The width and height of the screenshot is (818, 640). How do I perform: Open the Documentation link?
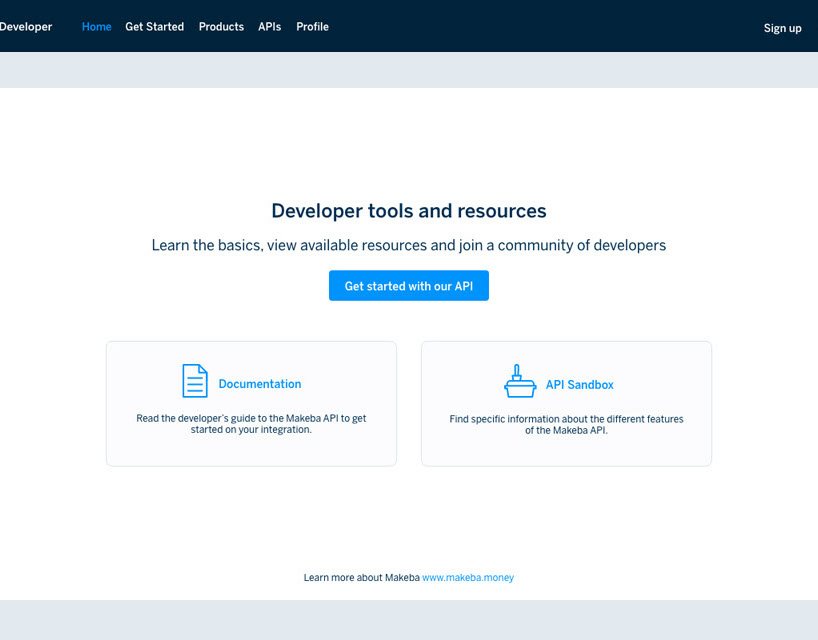[260, 384]
